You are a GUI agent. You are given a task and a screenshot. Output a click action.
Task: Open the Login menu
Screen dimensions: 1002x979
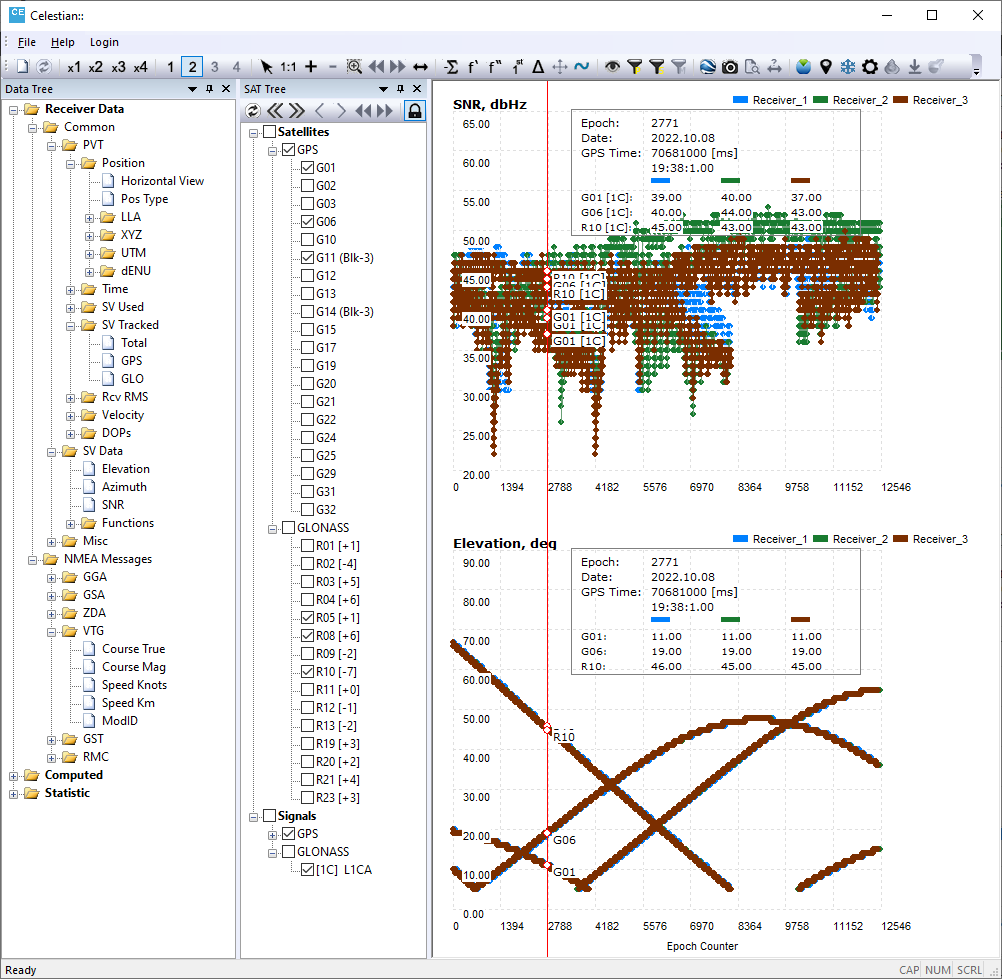104,42
